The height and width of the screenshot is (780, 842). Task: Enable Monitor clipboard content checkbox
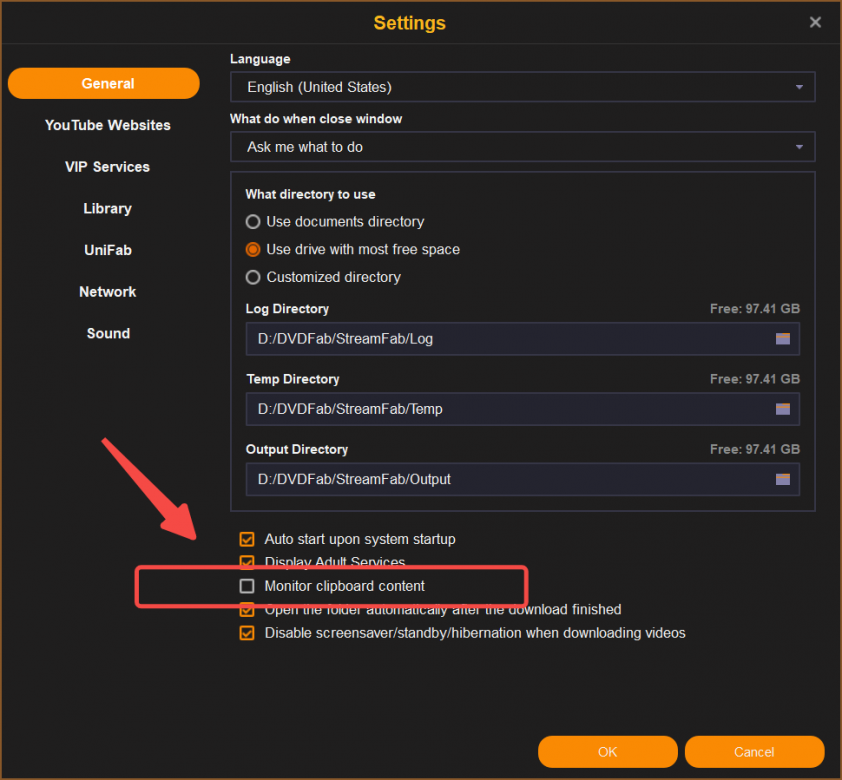click(x=247, y=586)
